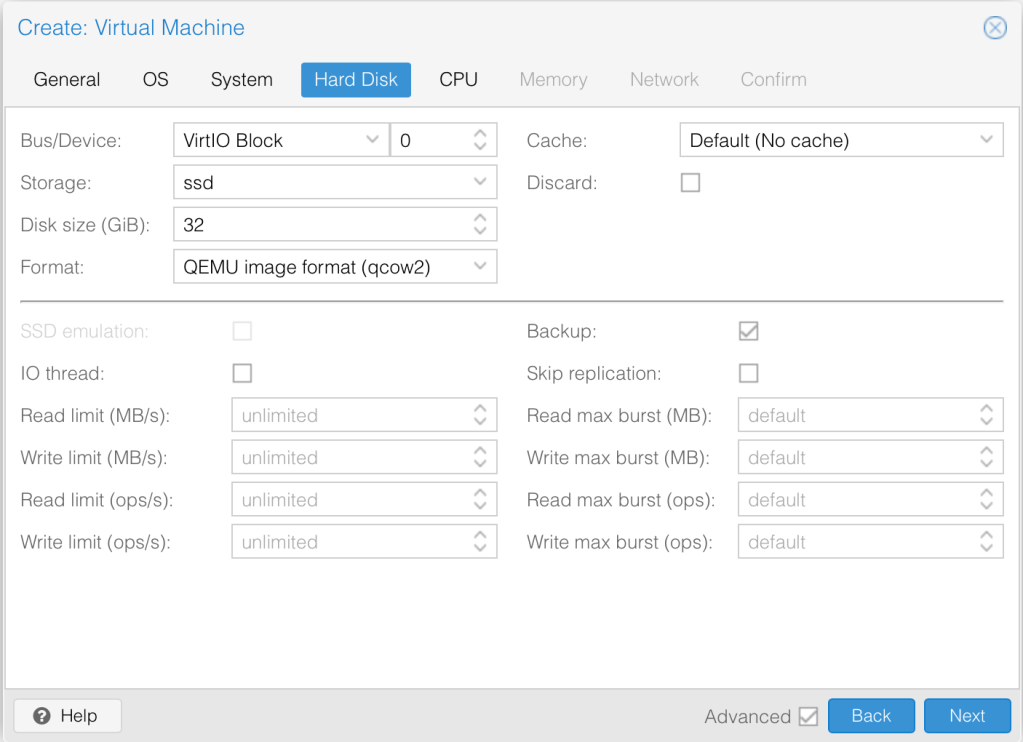
Task: Click the Bus/Device number spinner arrows
Action: pos(481,141)
